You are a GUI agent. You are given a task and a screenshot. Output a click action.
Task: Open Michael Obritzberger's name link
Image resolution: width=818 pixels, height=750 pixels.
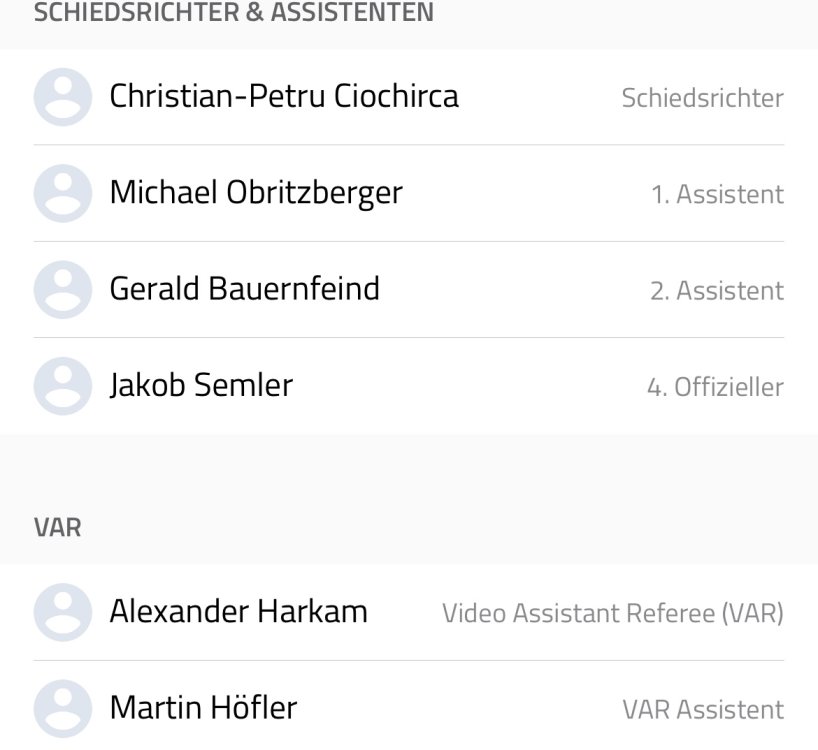(x=256, y=193)
